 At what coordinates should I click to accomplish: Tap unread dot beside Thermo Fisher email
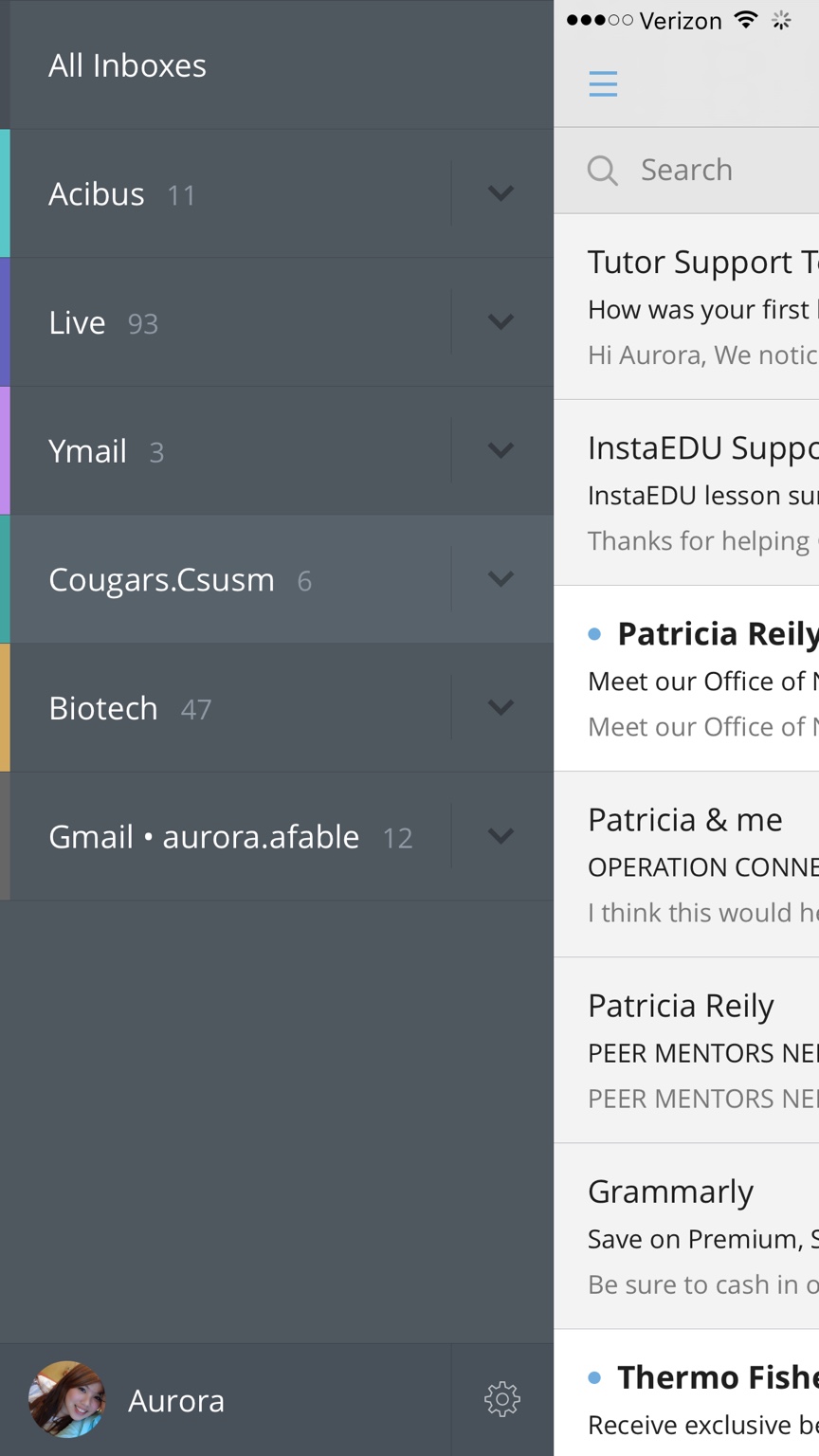pos(594,1377)
